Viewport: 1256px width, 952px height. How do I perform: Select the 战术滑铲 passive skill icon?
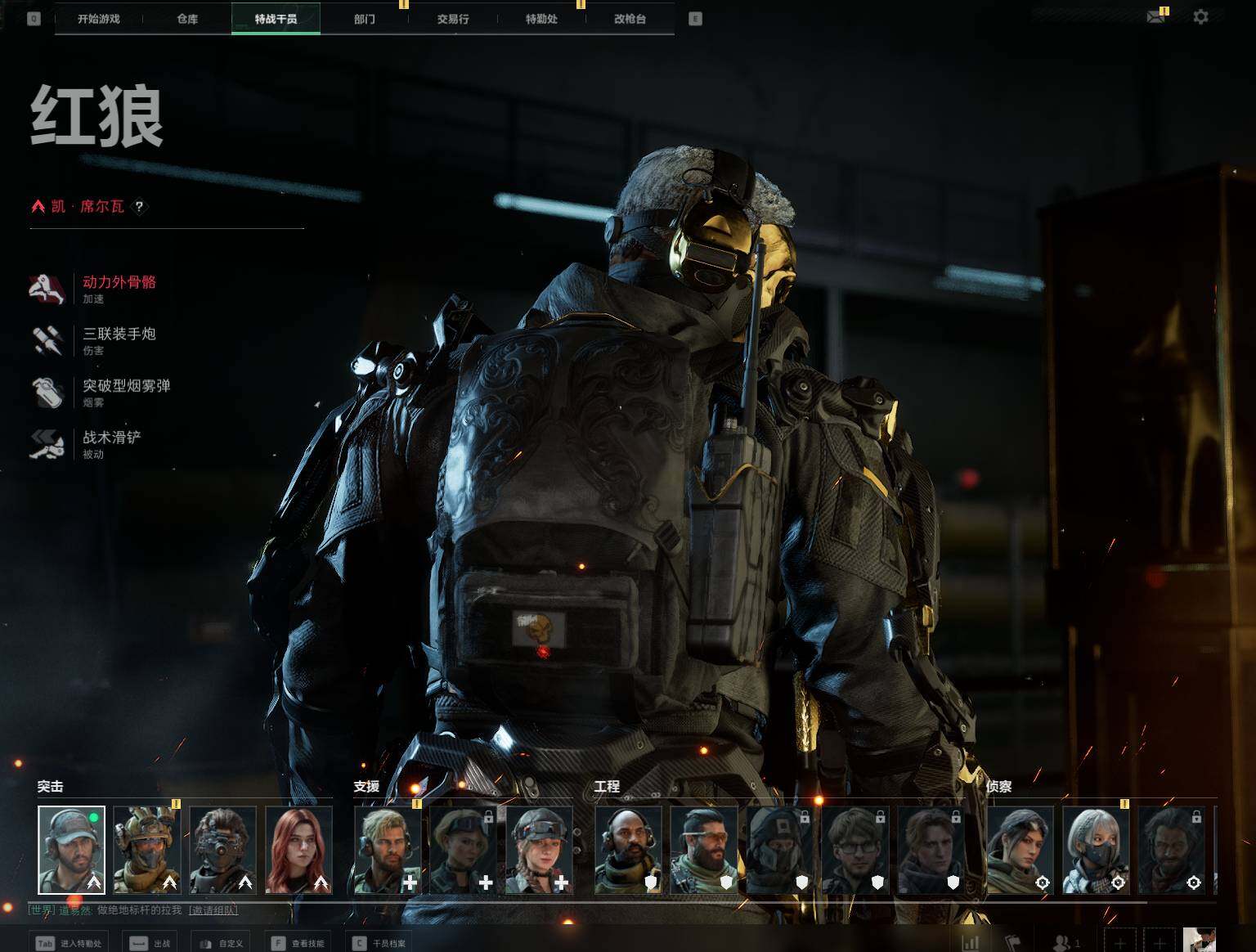pyautogui.click(x=47, y=445)
